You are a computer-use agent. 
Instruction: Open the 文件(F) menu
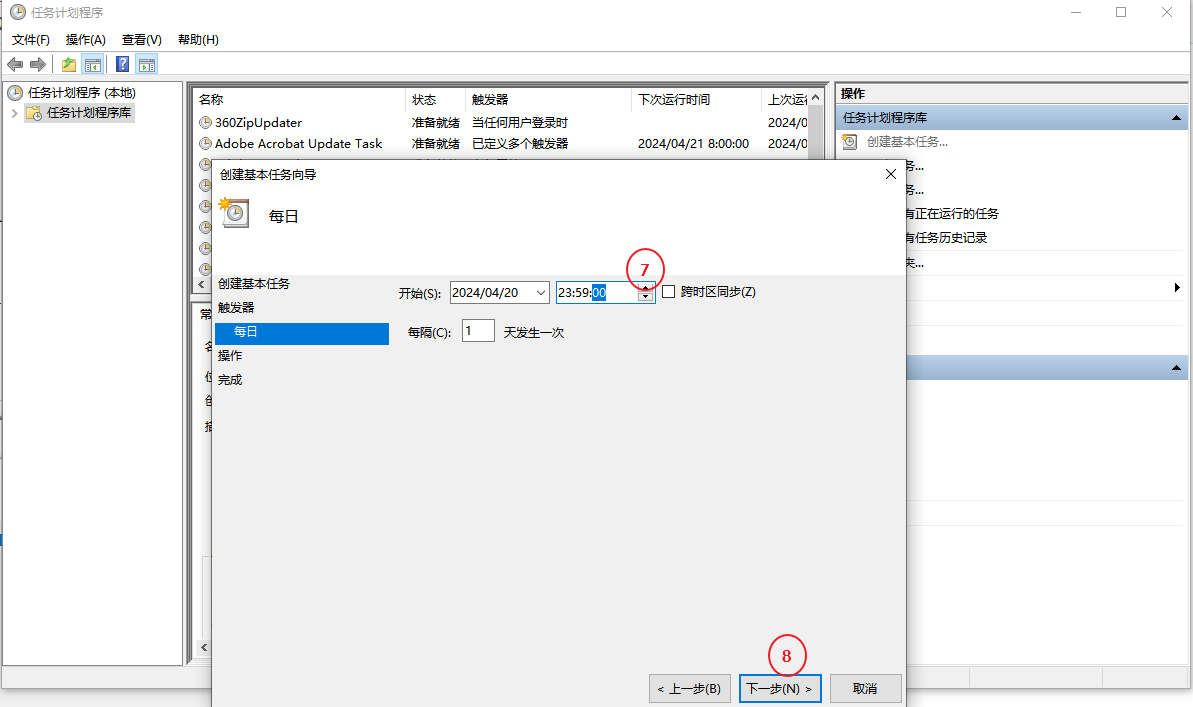30,40
